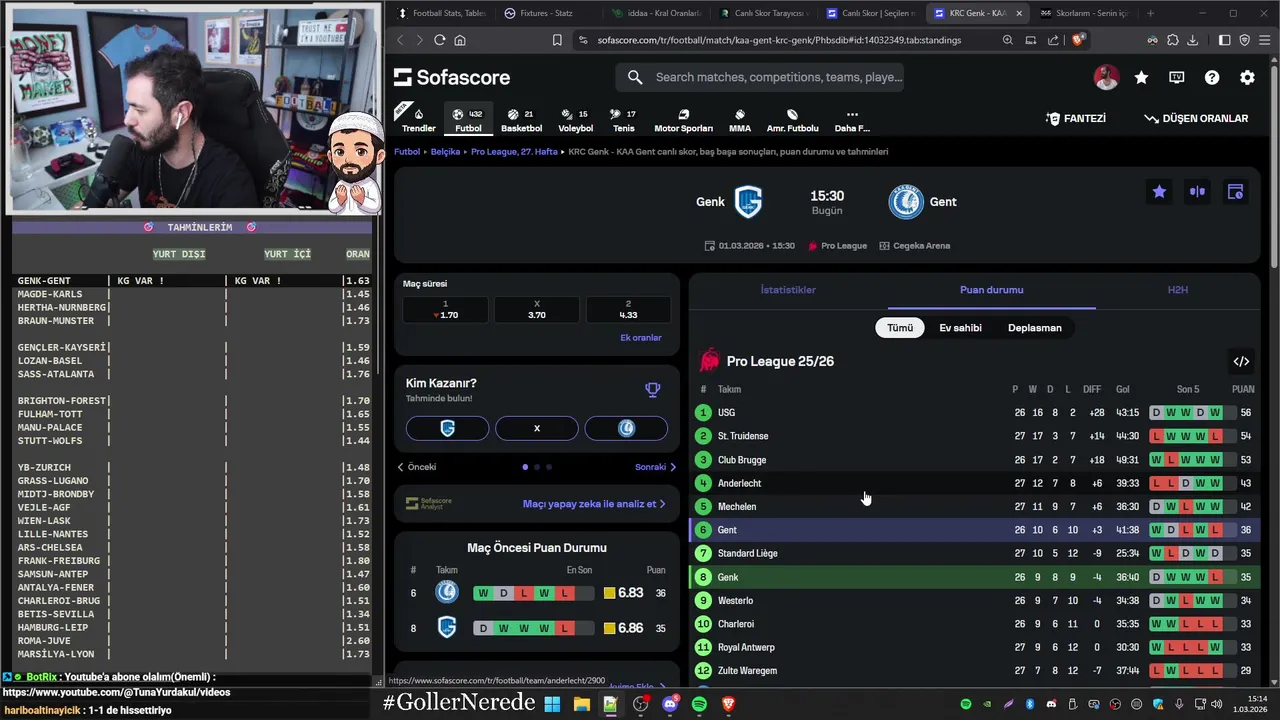
Task: Click the away odds 4.33 box
Action: pyautogui.click(x=628, y=310)
